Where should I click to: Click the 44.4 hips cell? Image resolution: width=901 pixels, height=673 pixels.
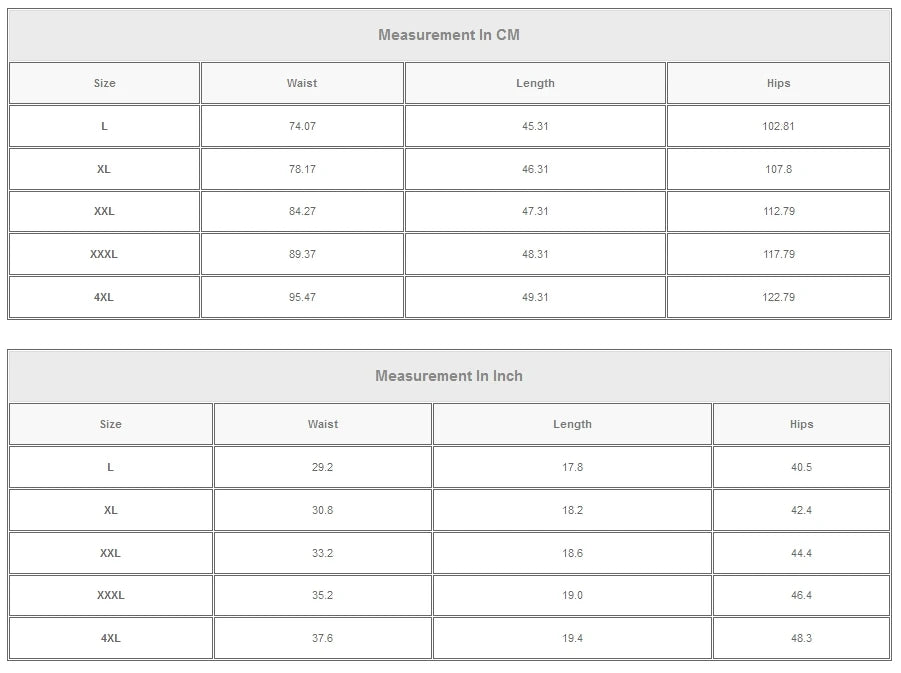click(801, 553)
